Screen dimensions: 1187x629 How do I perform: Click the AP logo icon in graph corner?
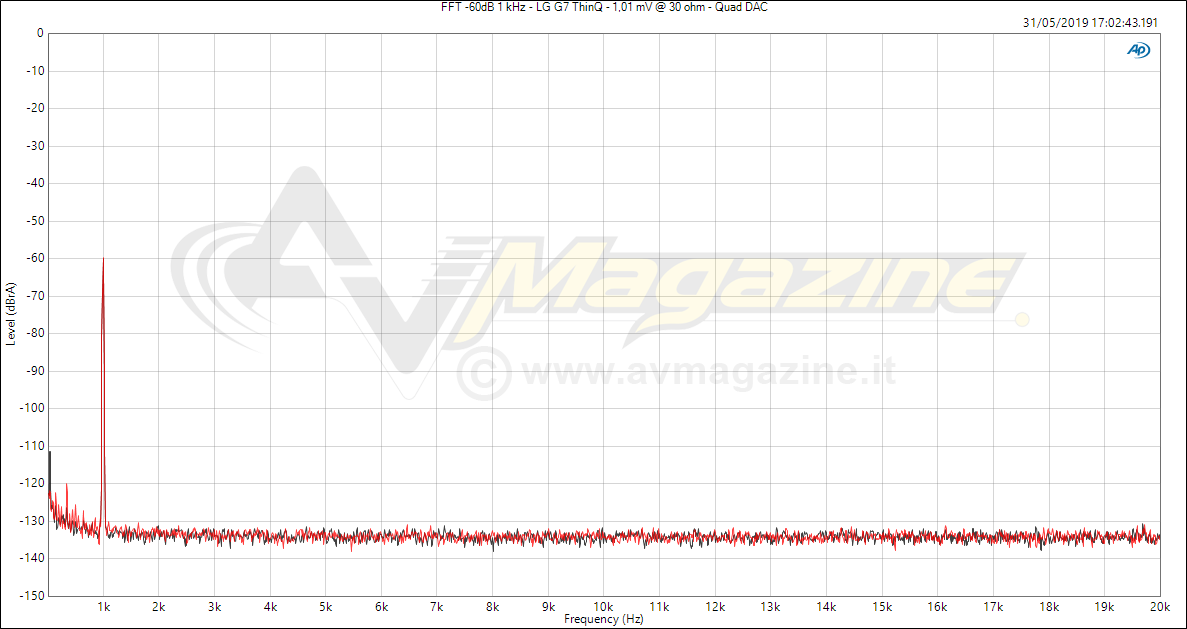pyautogui.click(x=1139, y=50)
